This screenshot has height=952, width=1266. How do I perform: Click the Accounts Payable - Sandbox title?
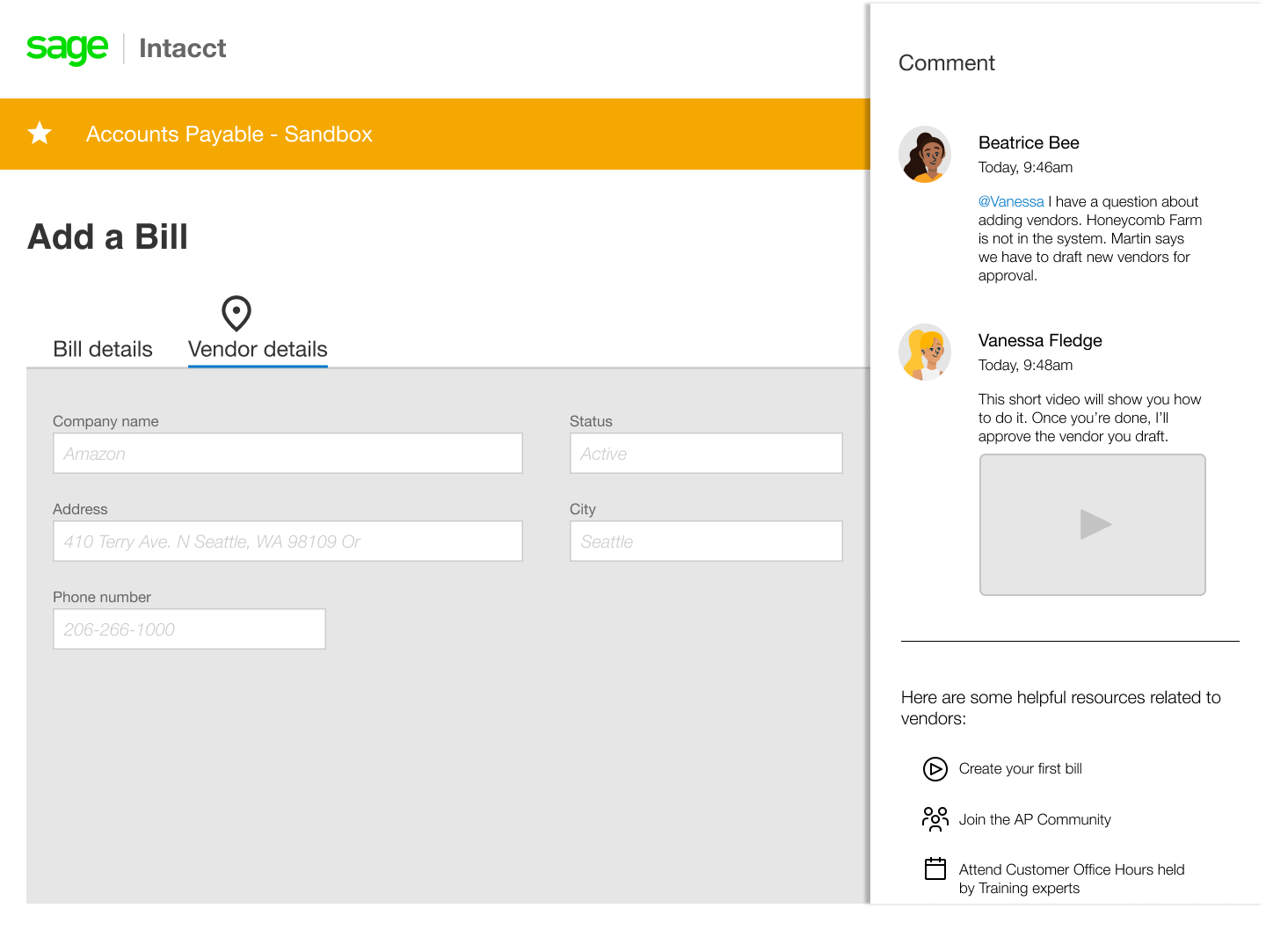point(229,134)
